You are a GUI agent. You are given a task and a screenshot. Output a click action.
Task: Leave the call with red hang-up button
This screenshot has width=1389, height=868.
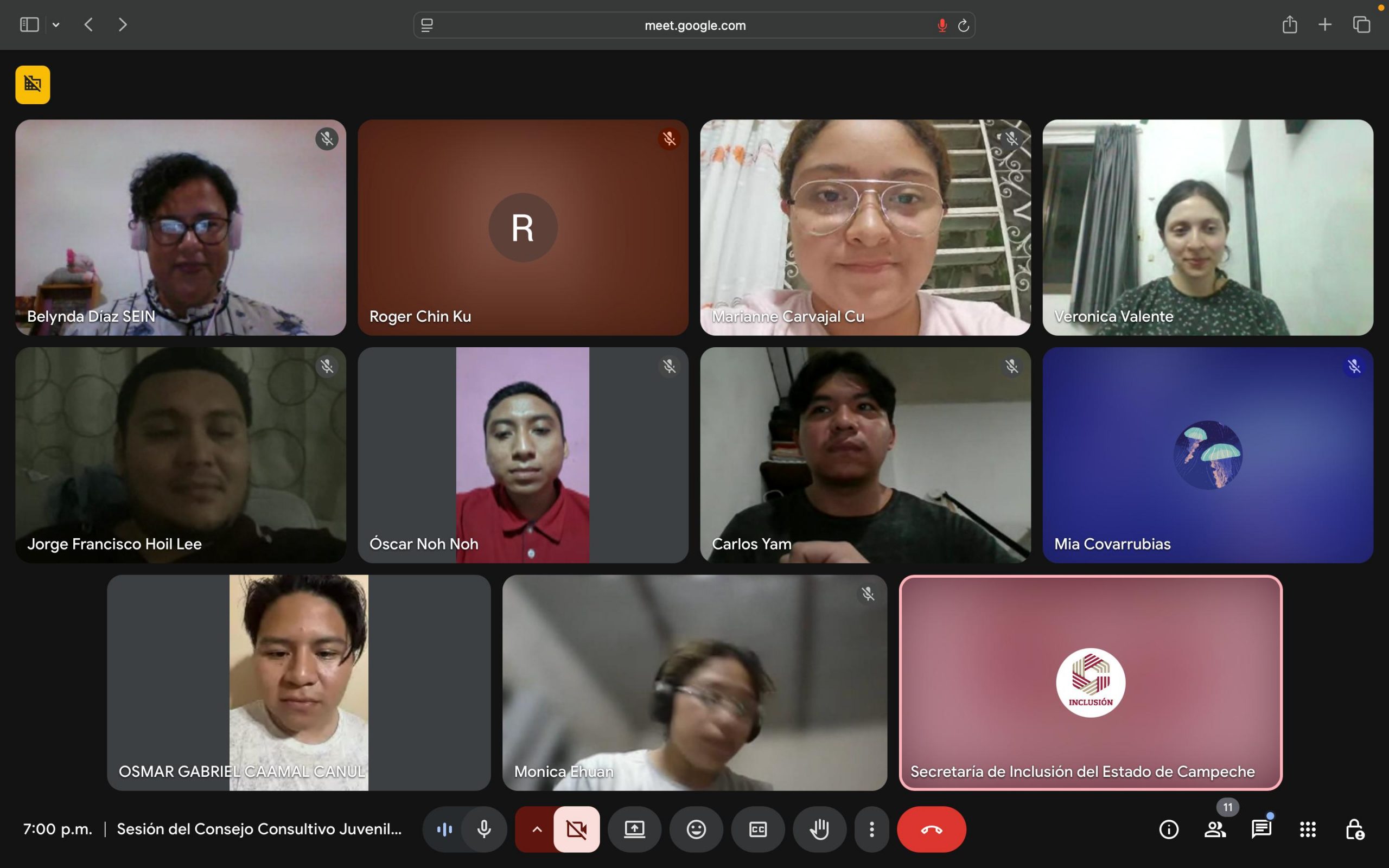tap(931, 829)
